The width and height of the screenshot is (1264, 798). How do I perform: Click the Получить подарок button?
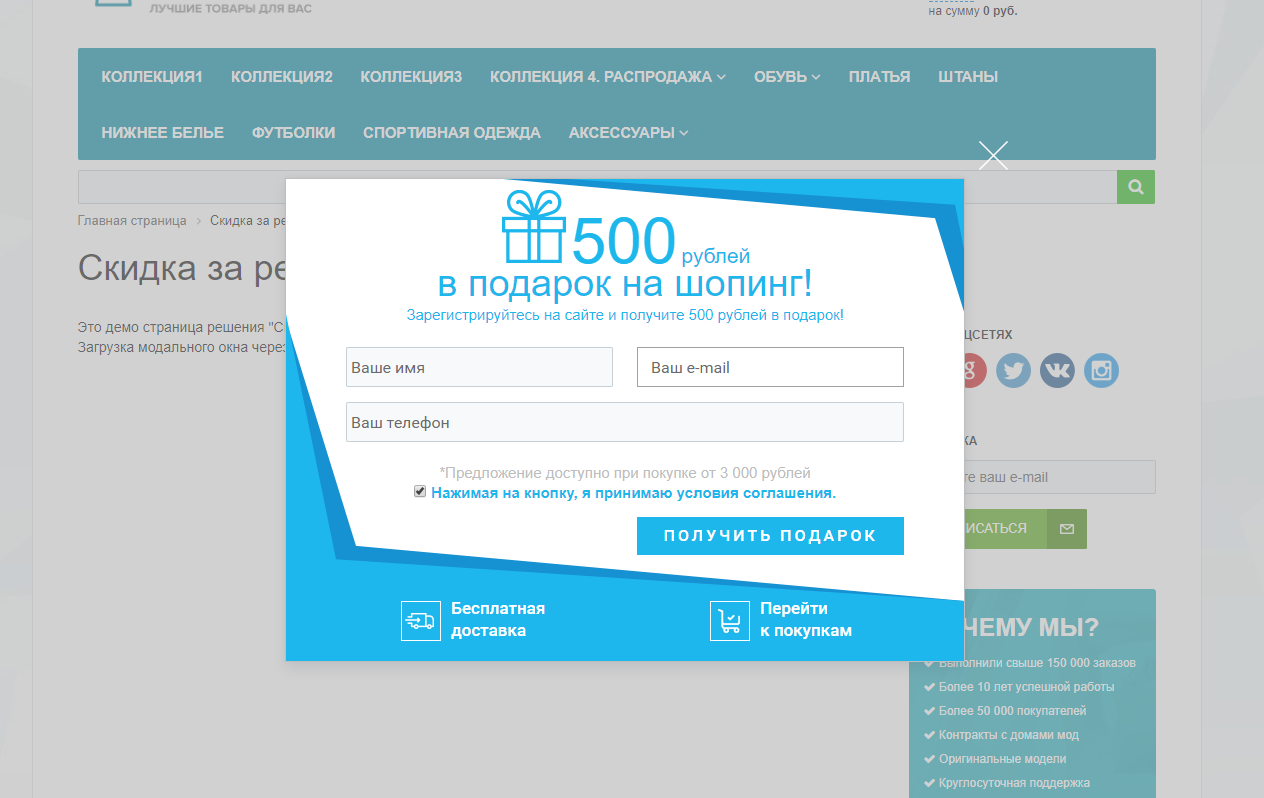[770, 536]
